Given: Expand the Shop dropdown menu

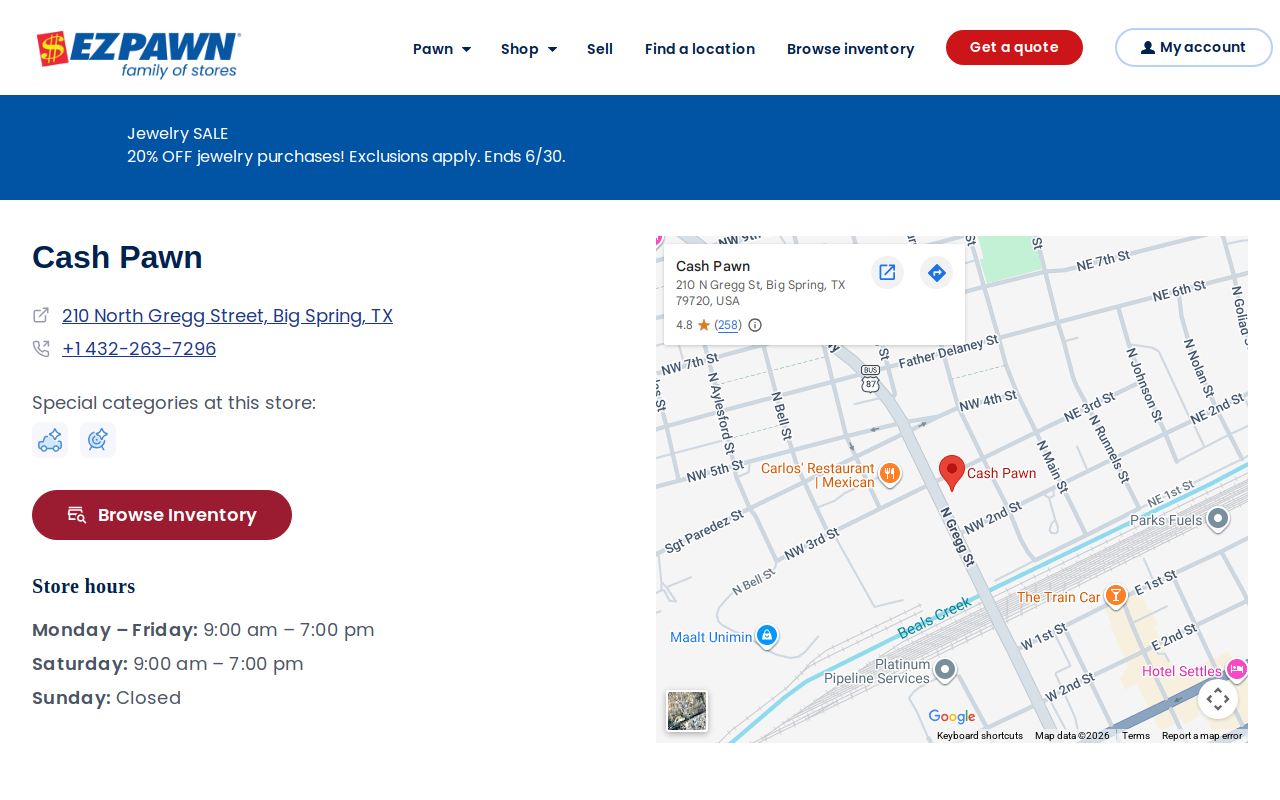Looking at the screenshot, I should (529, 49).
